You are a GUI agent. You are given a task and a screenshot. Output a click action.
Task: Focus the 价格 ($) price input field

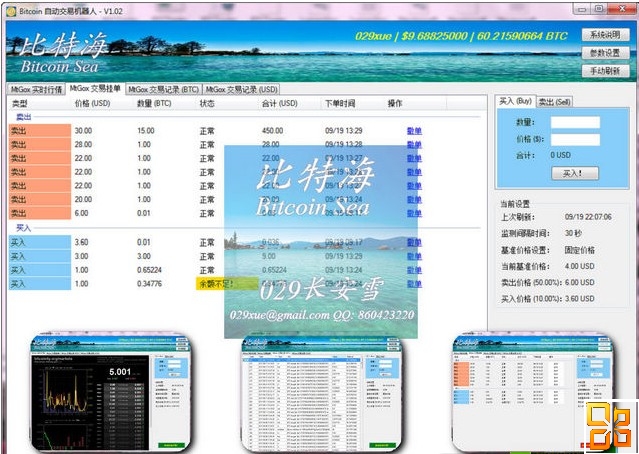pos(574,139)
